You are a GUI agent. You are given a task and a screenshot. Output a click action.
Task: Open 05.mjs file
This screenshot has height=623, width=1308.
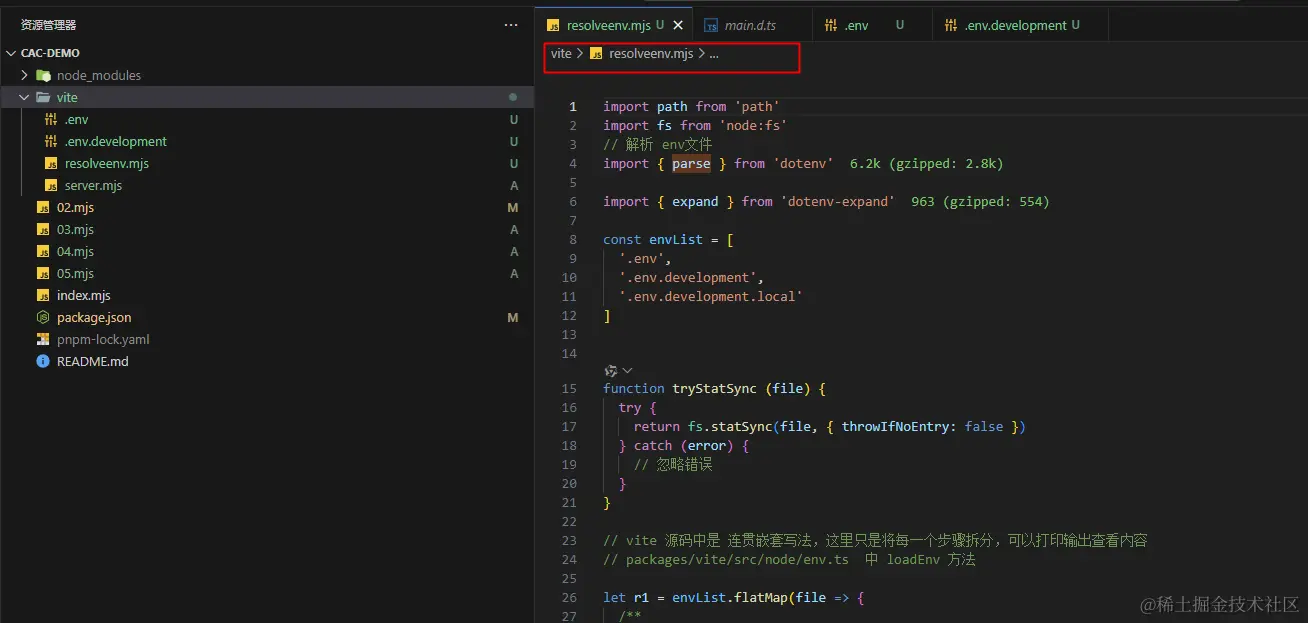point(75,273)
